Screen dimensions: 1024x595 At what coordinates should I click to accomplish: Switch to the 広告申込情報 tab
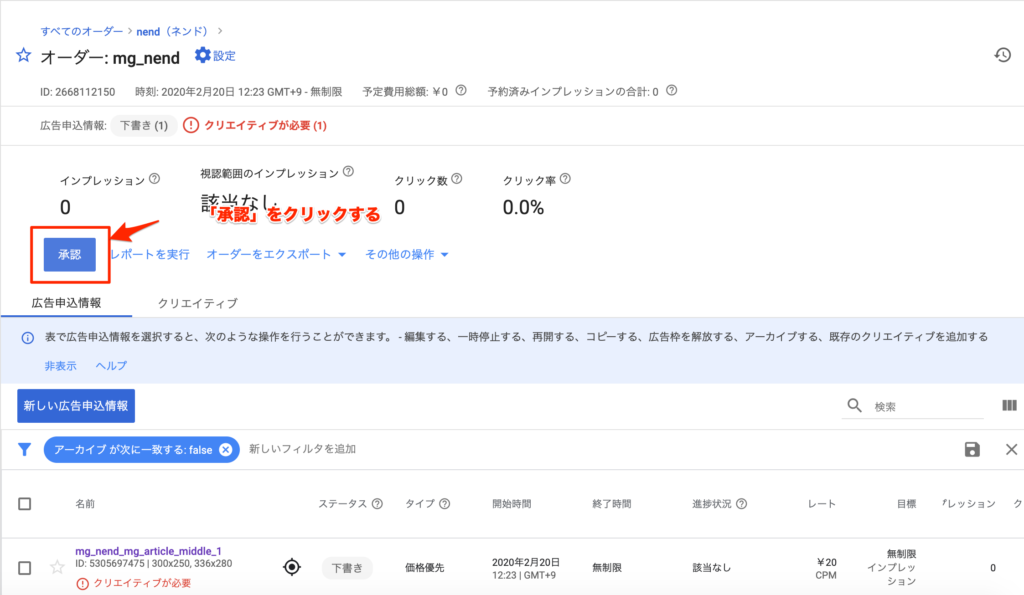[67, 302]
